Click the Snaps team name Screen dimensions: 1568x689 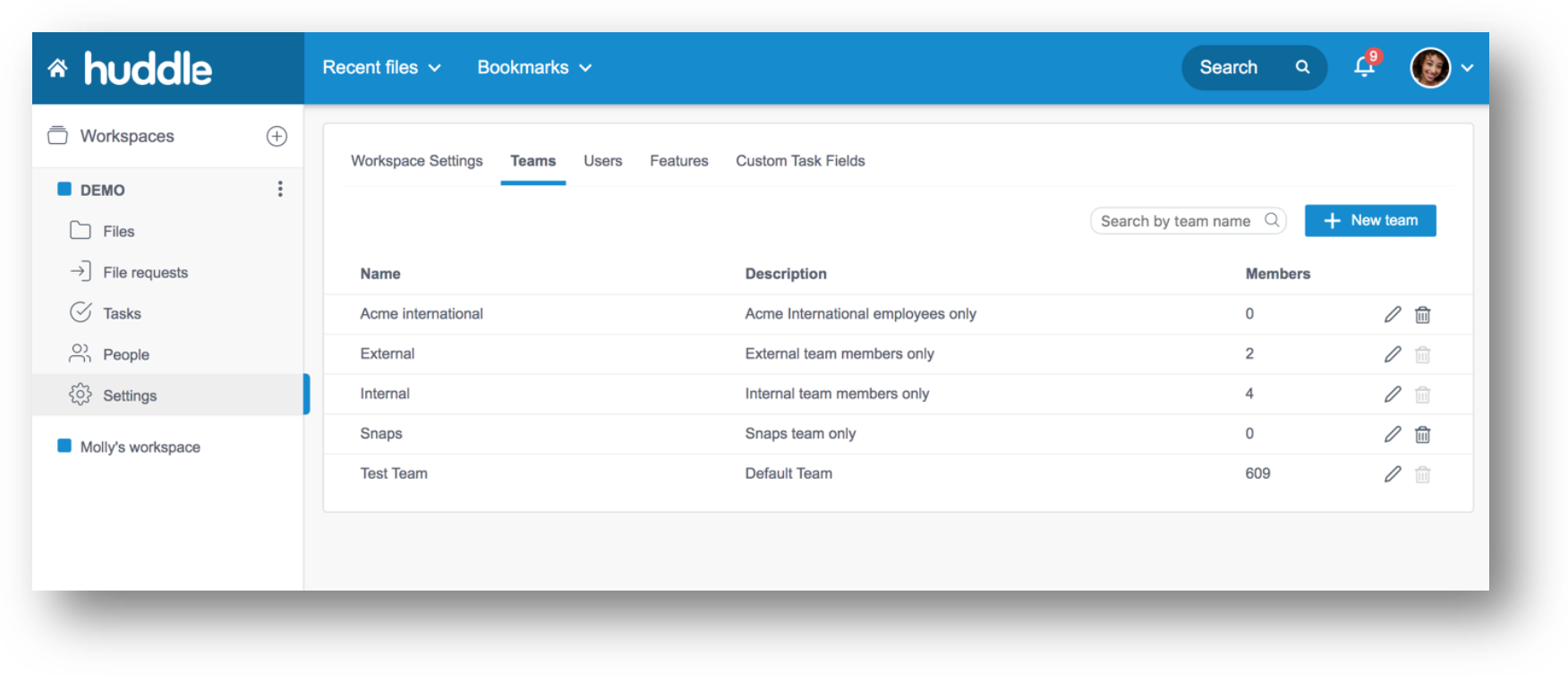[x=381, y=433]
